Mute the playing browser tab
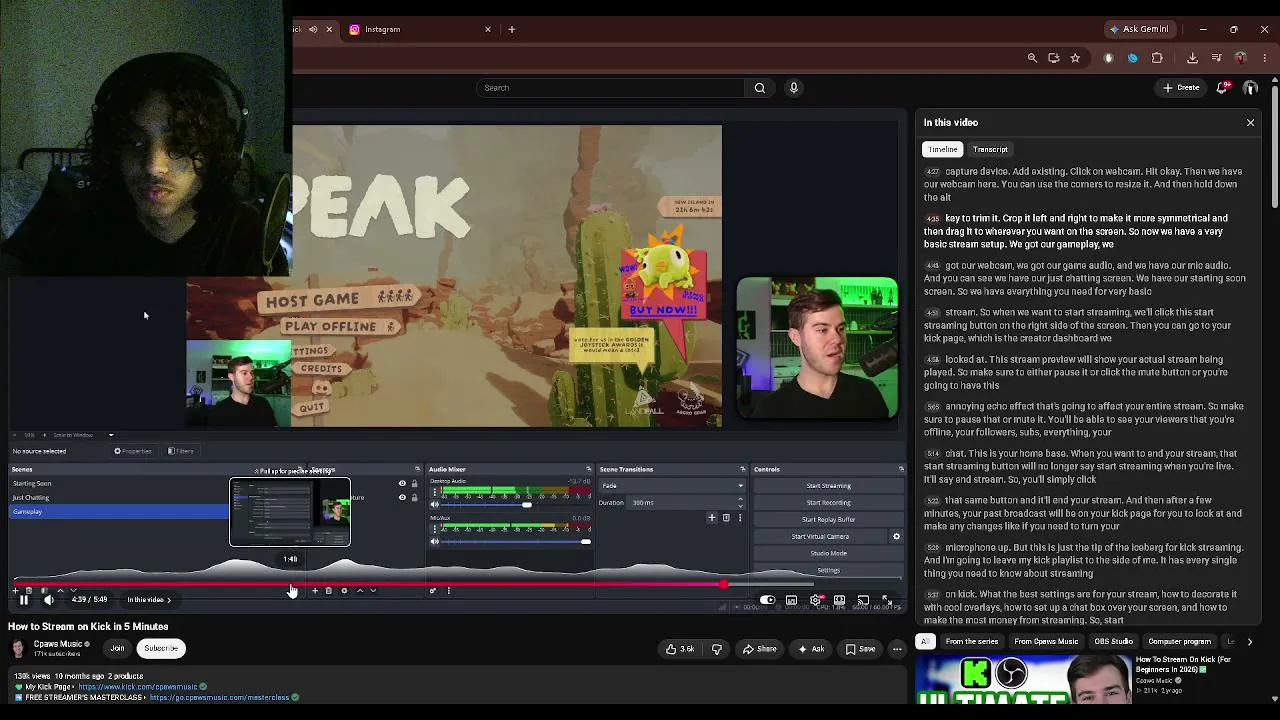The height and width of the screenshot is (720, 1280). (313, 29)
